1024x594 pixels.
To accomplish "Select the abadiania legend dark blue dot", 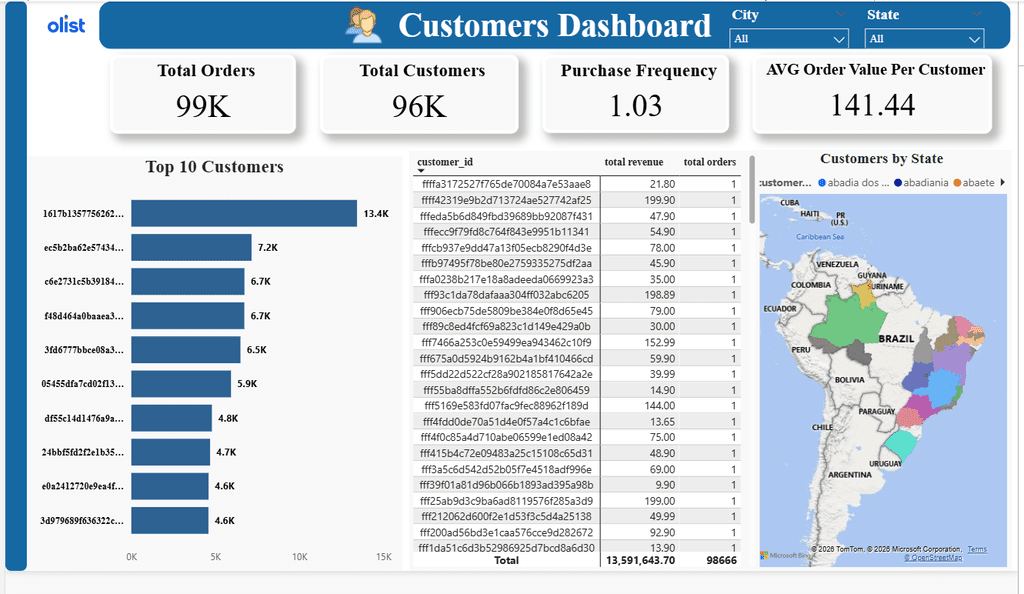I will 898,183.
